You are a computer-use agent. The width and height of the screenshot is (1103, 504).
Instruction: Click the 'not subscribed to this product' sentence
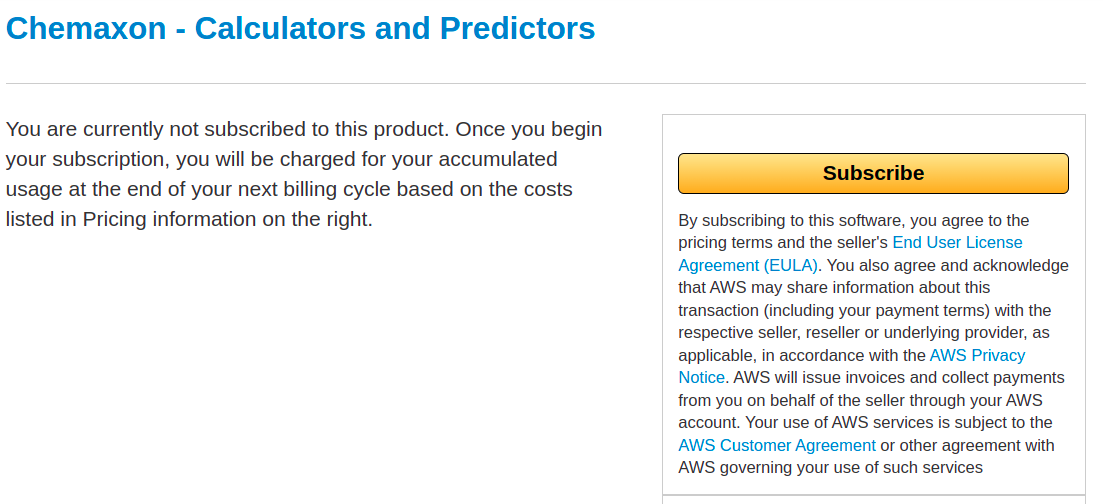[270, 129]
